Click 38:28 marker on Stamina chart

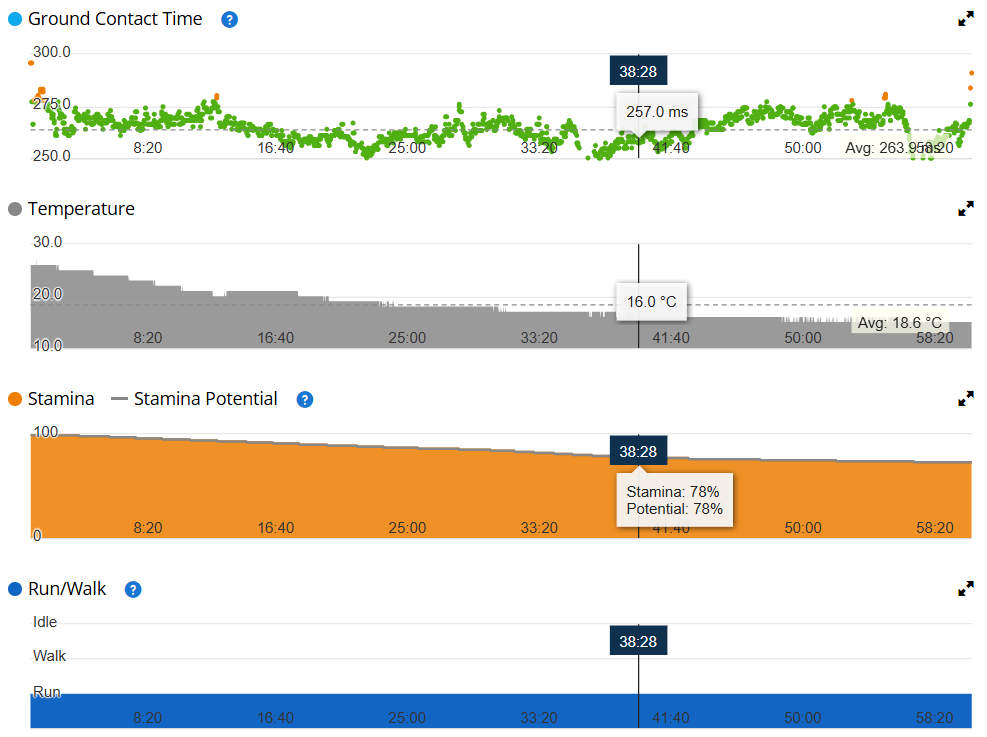click(638, 451)
